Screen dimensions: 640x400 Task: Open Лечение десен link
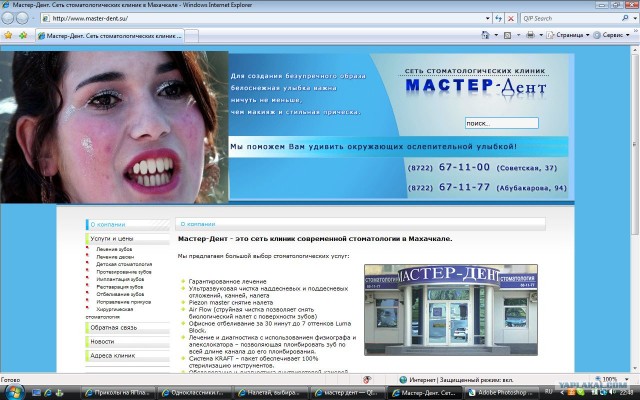coord(115,257)
